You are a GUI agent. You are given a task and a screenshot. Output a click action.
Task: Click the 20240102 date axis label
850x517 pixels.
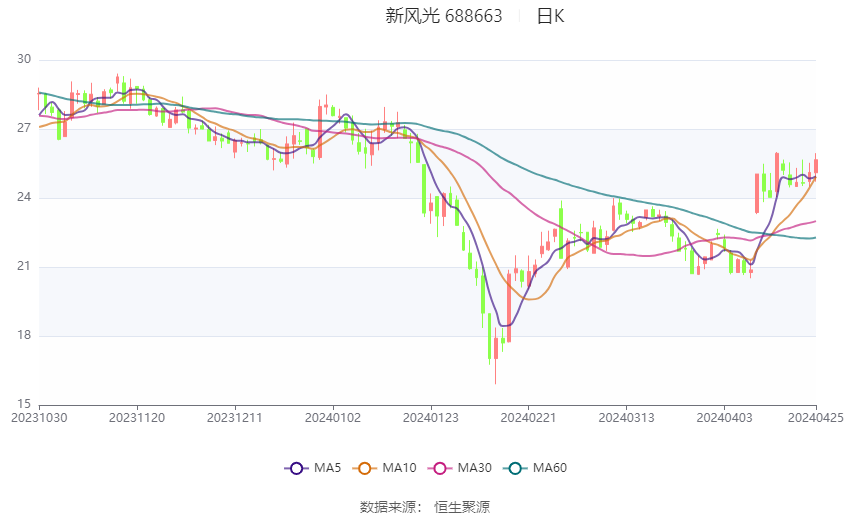pos(333,418)
